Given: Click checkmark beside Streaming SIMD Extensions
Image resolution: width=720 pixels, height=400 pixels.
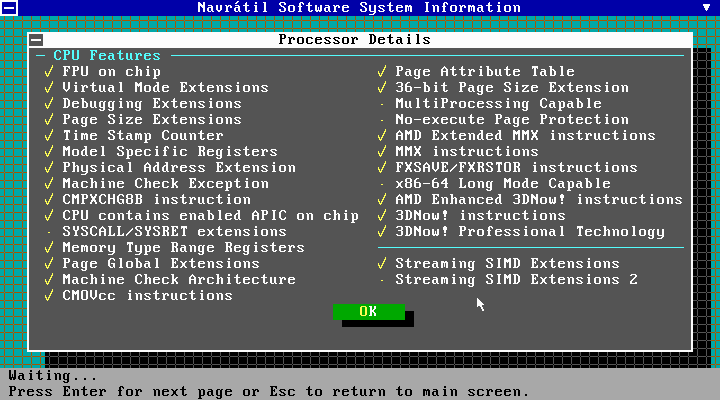Looking at the screenshot, I should tap(382, 264).
